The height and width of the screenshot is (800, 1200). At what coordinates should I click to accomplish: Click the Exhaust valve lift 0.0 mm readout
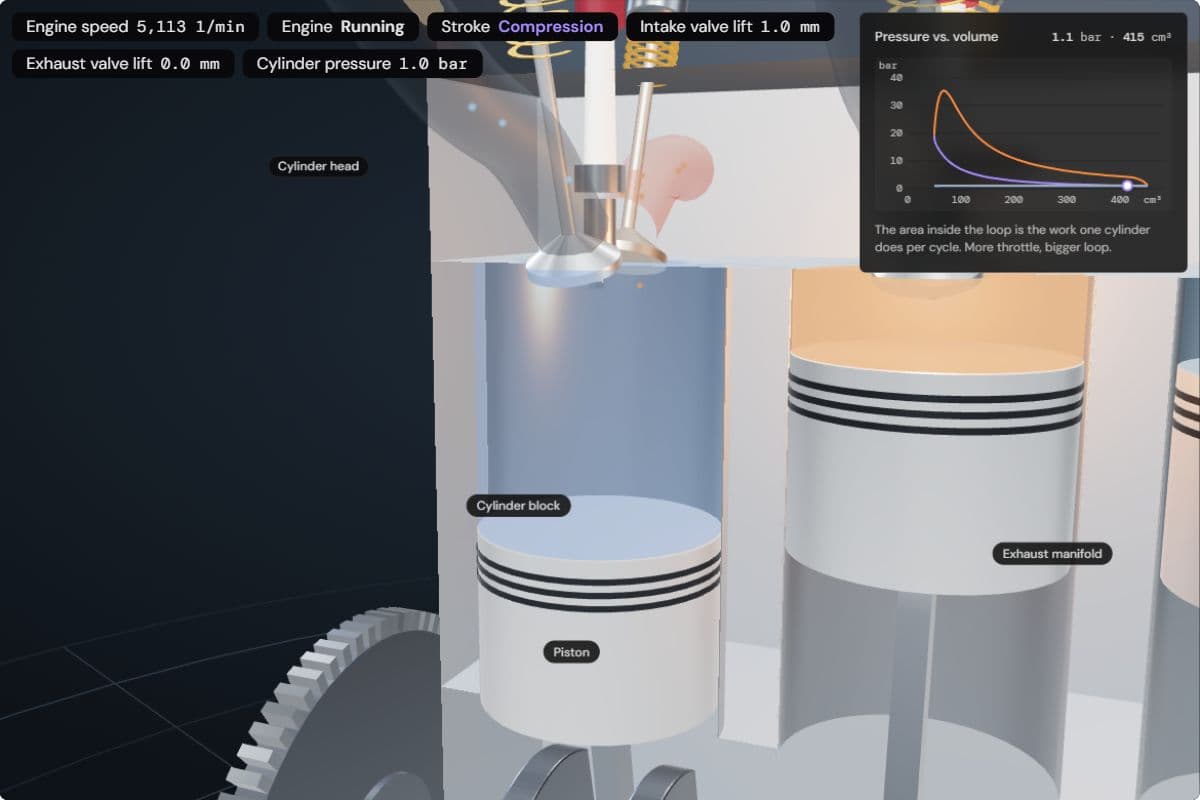[123, 64]
